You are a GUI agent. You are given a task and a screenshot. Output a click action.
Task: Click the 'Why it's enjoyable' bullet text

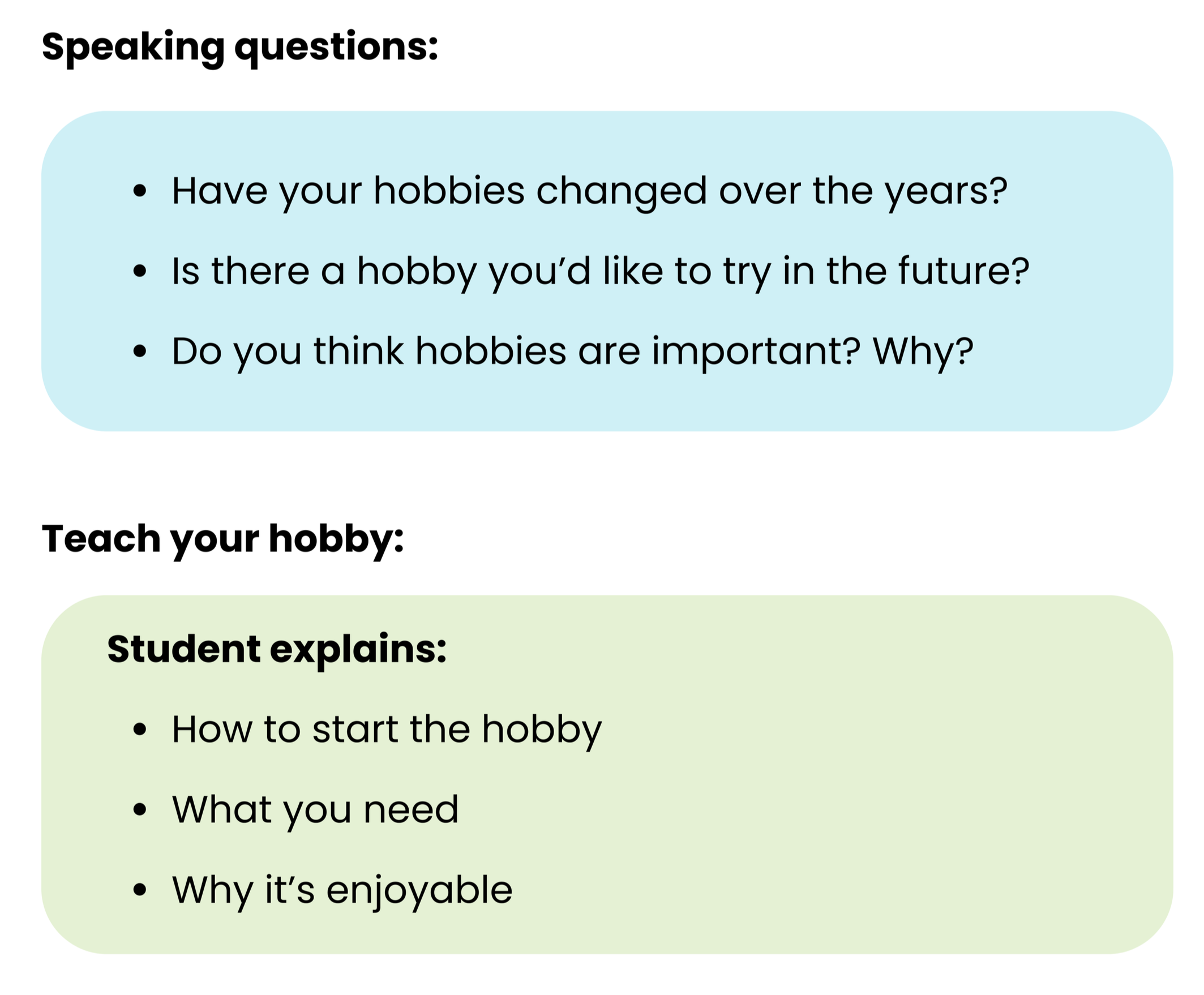342,891
